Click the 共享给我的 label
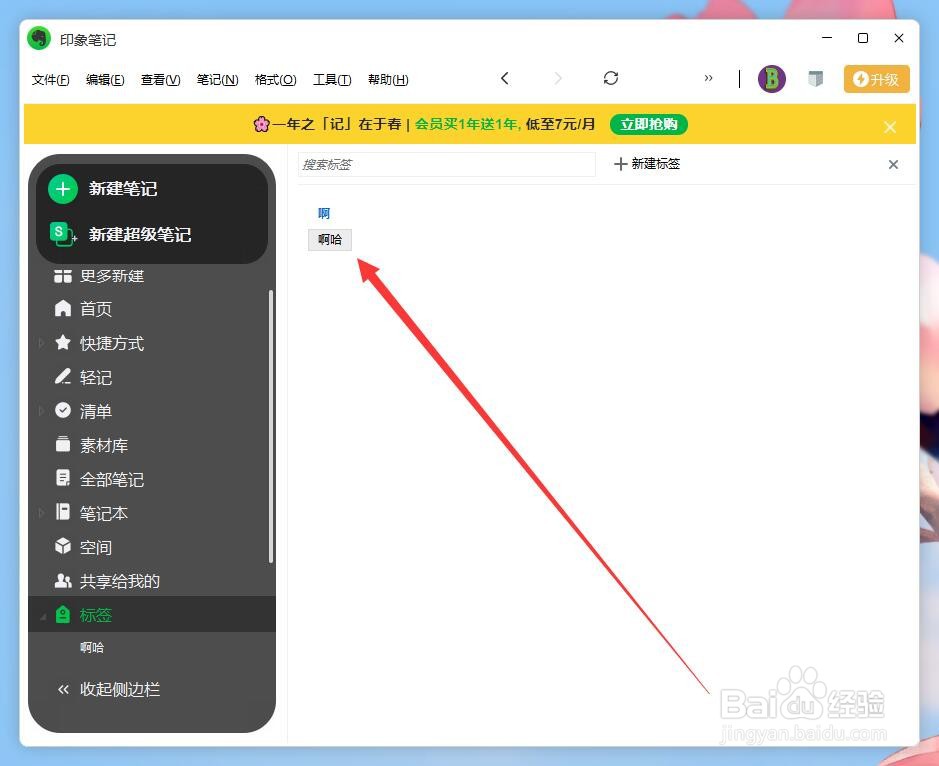This screenshot has width=939, height=766. [120, 581]
